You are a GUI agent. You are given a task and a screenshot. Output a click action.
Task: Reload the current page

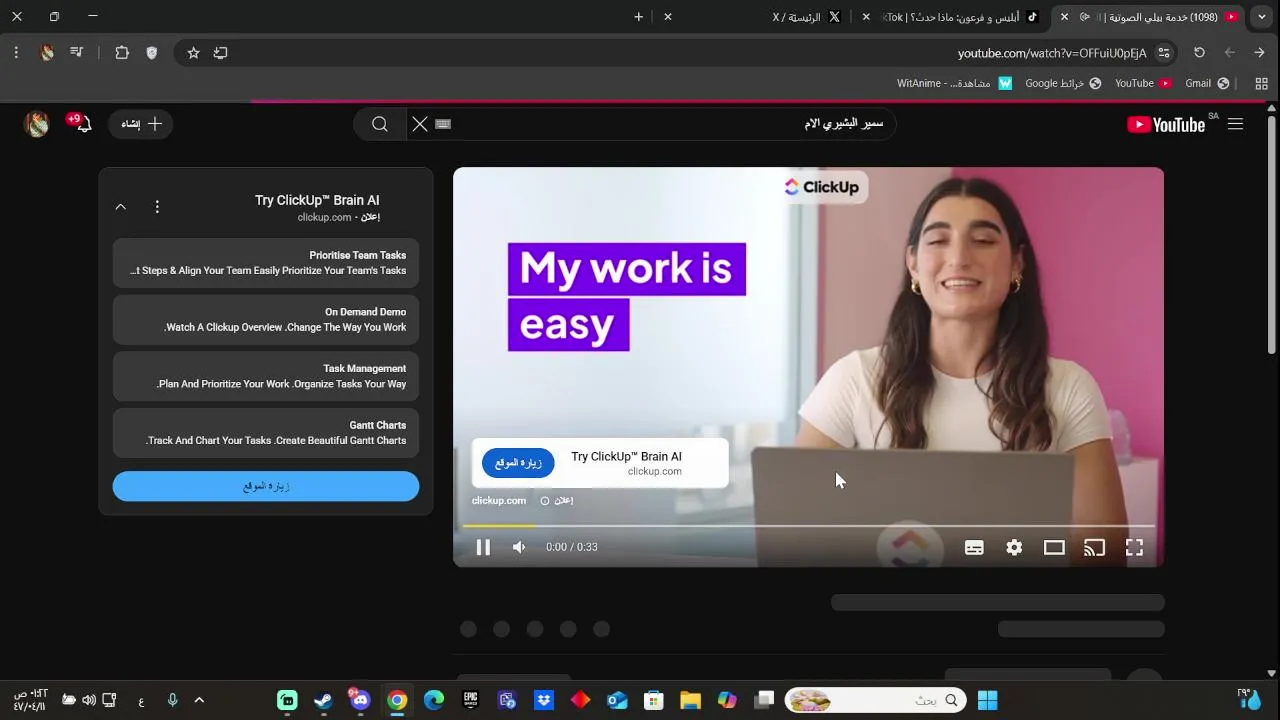click(1199, 53)
